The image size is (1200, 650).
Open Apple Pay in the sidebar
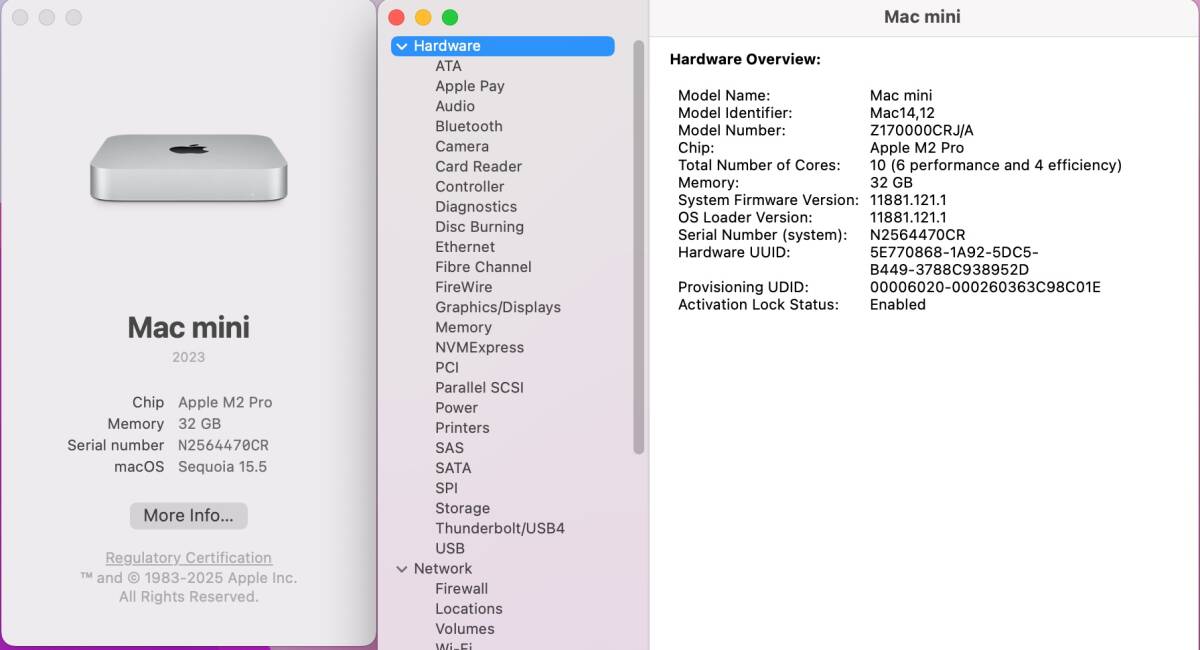point(470,86)
